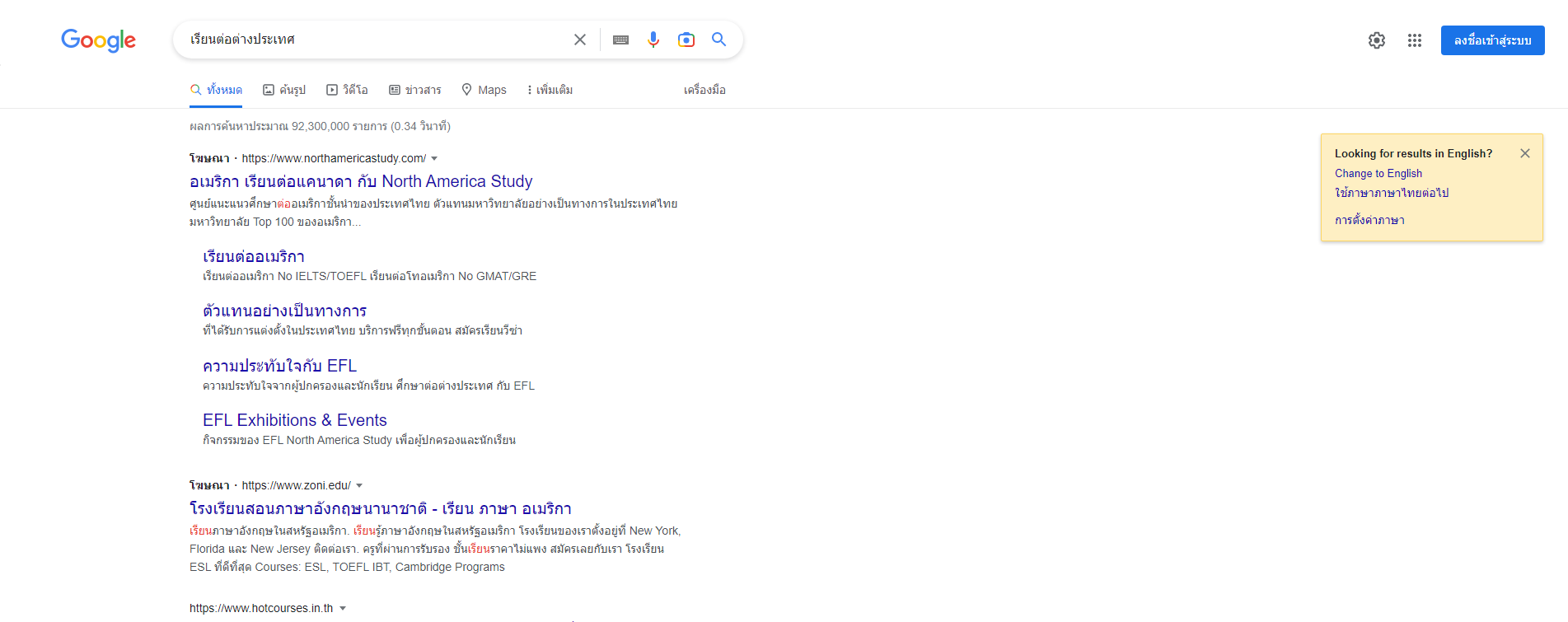Open การตั้งค่าภาษา language settings link
1568x622 pixels.
(x=1369, y=220)
